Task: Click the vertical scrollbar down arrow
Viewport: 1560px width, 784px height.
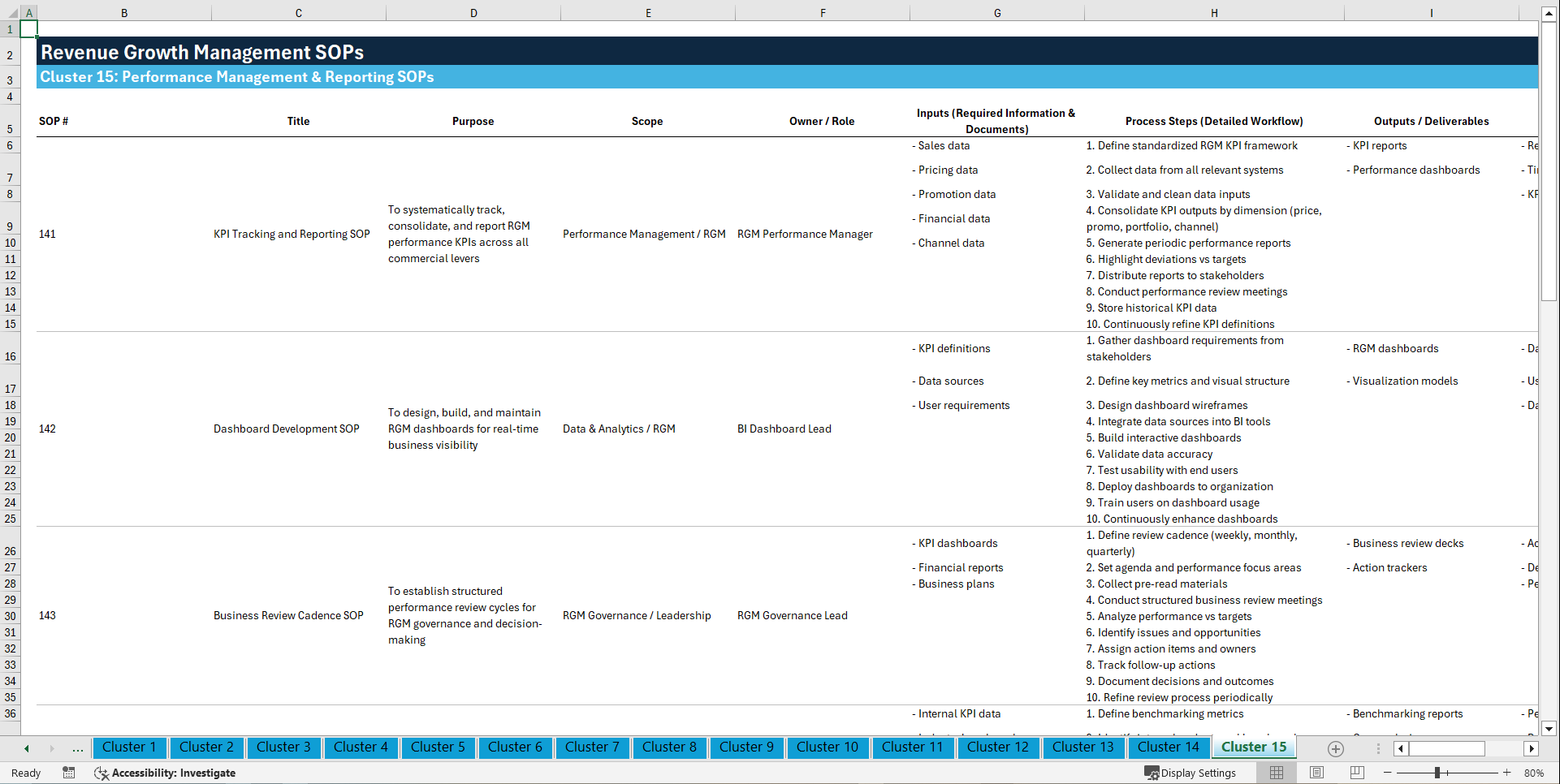Action: (1549, 729)
